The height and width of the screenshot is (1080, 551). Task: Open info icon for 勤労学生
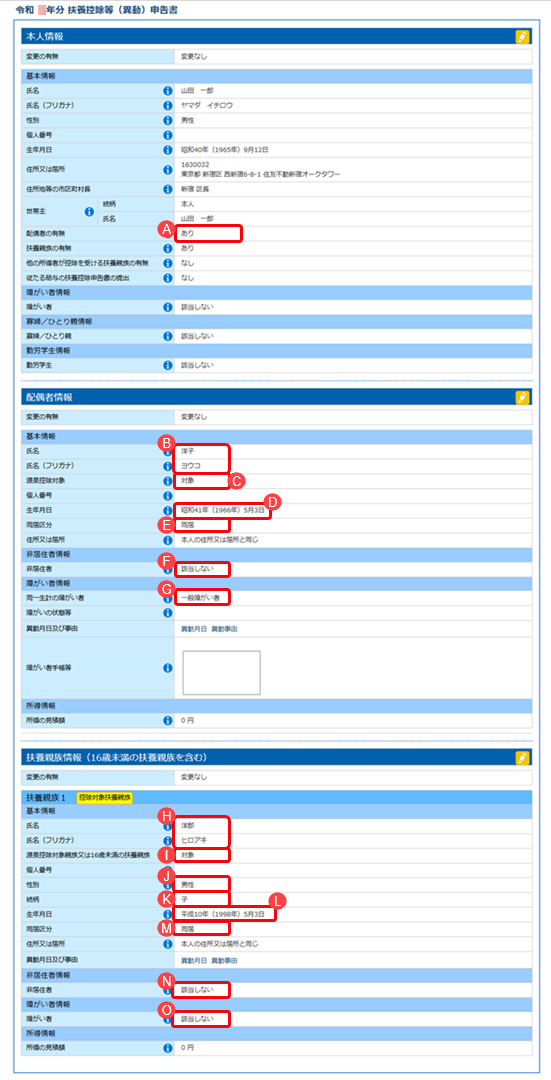(x=167, y=365)
